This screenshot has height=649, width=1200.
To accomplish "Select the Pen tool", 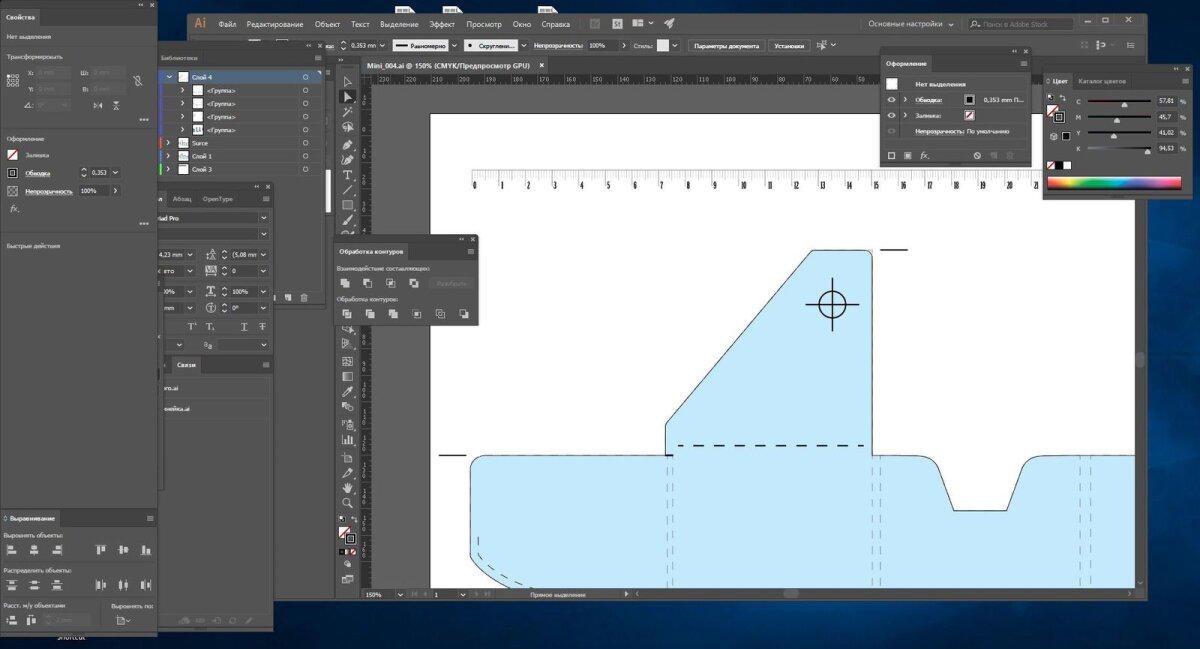I will tap(347, 143).
